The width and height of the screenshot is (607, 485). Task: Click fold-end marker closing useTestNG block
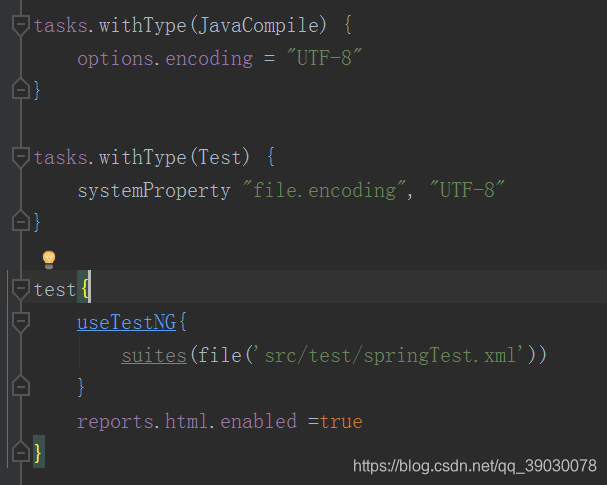click(x=21, y=386)
